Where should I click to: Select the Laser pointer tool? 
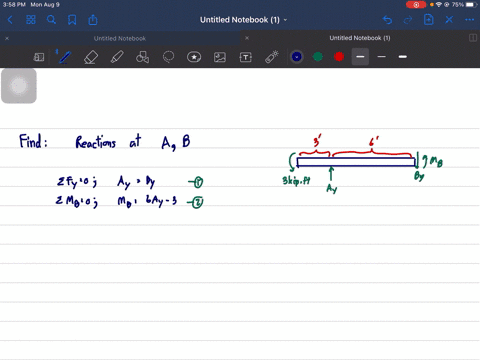[272, 57]
